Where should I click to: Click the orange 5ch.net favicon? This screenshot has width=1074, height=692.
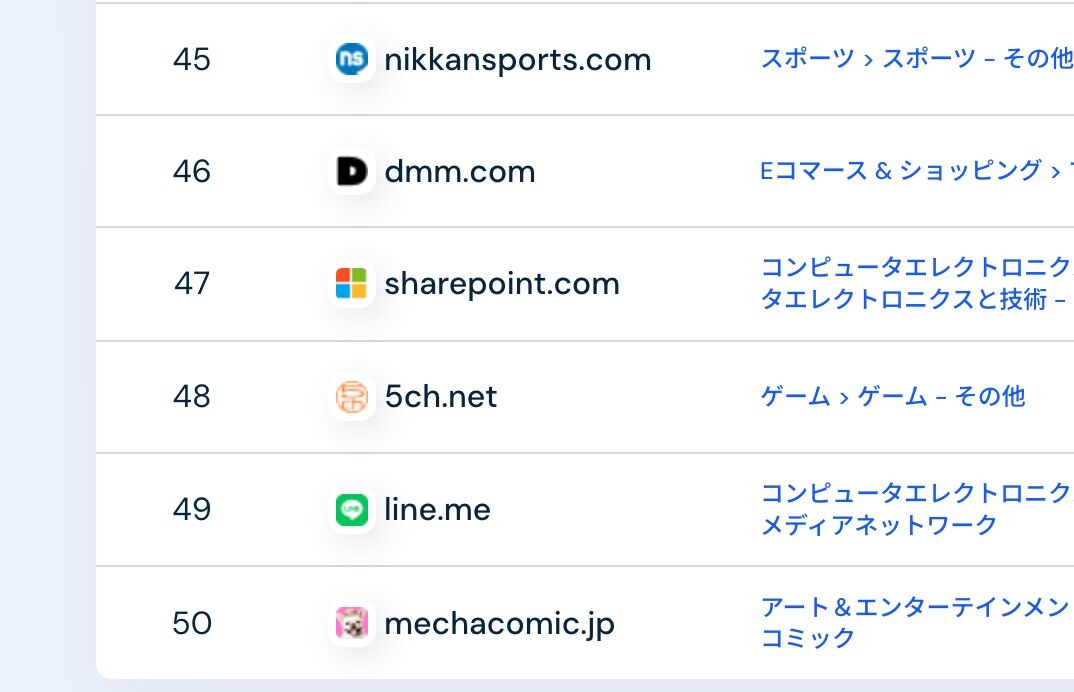click(x=351, y=397)
